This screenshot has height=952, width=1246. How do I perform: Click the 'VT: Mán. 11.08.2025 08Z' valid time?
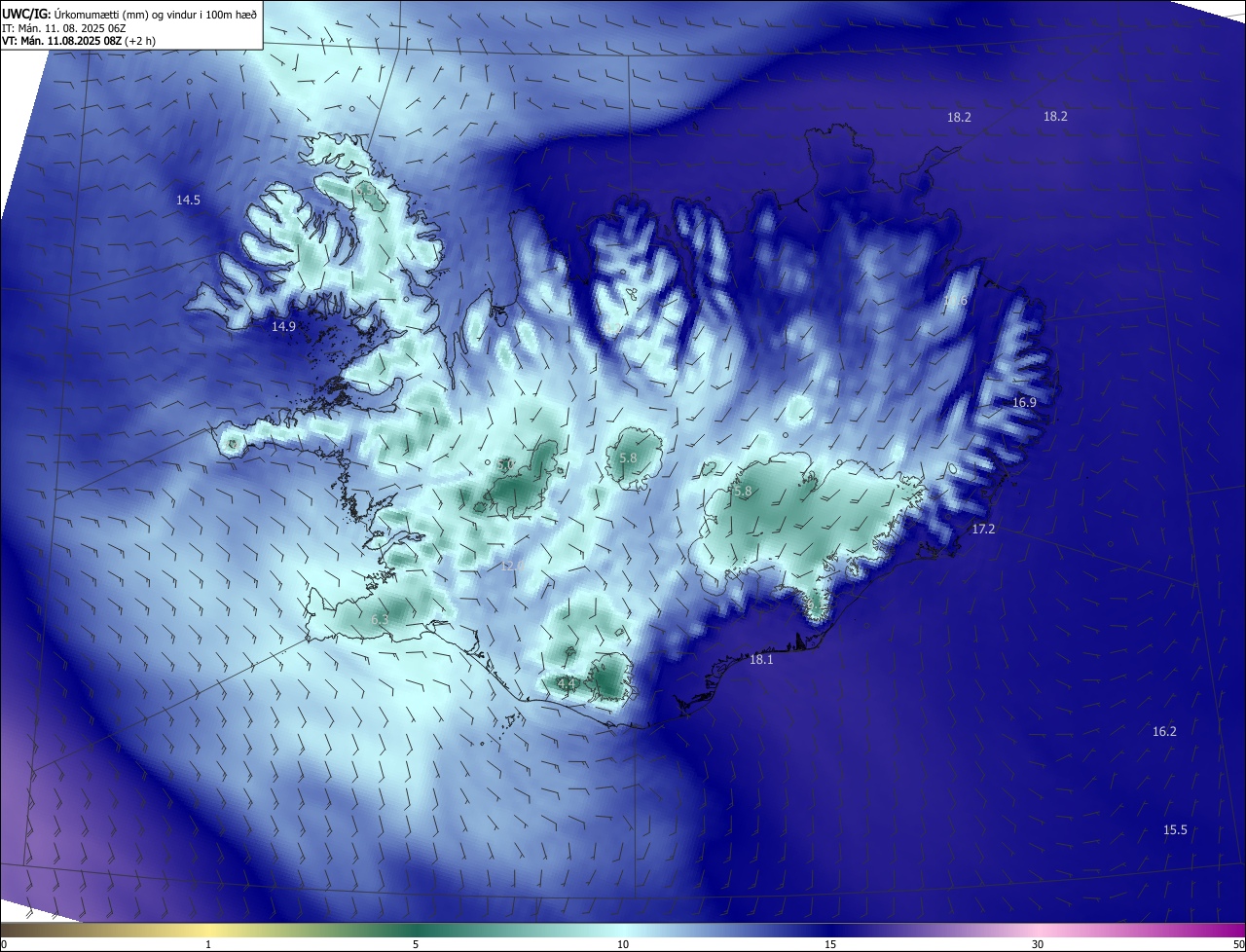click(x=79, y=41)
